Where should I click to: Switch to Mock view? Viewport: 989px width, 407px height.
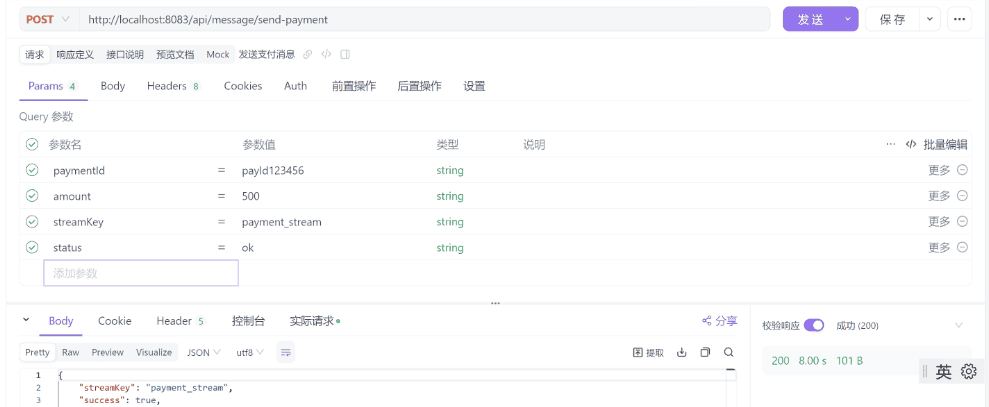[x=218, y=54]
